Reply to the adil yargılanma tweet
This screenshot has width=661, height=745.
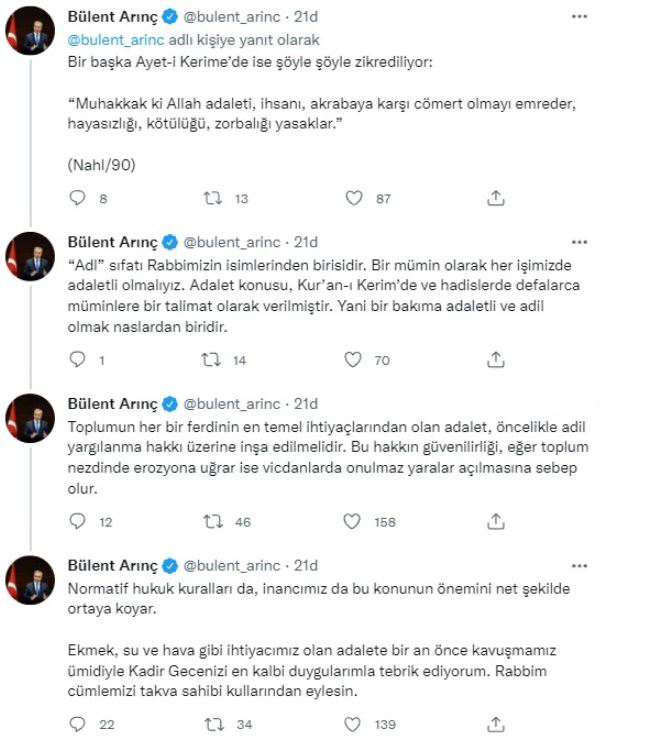click(80, 521)
